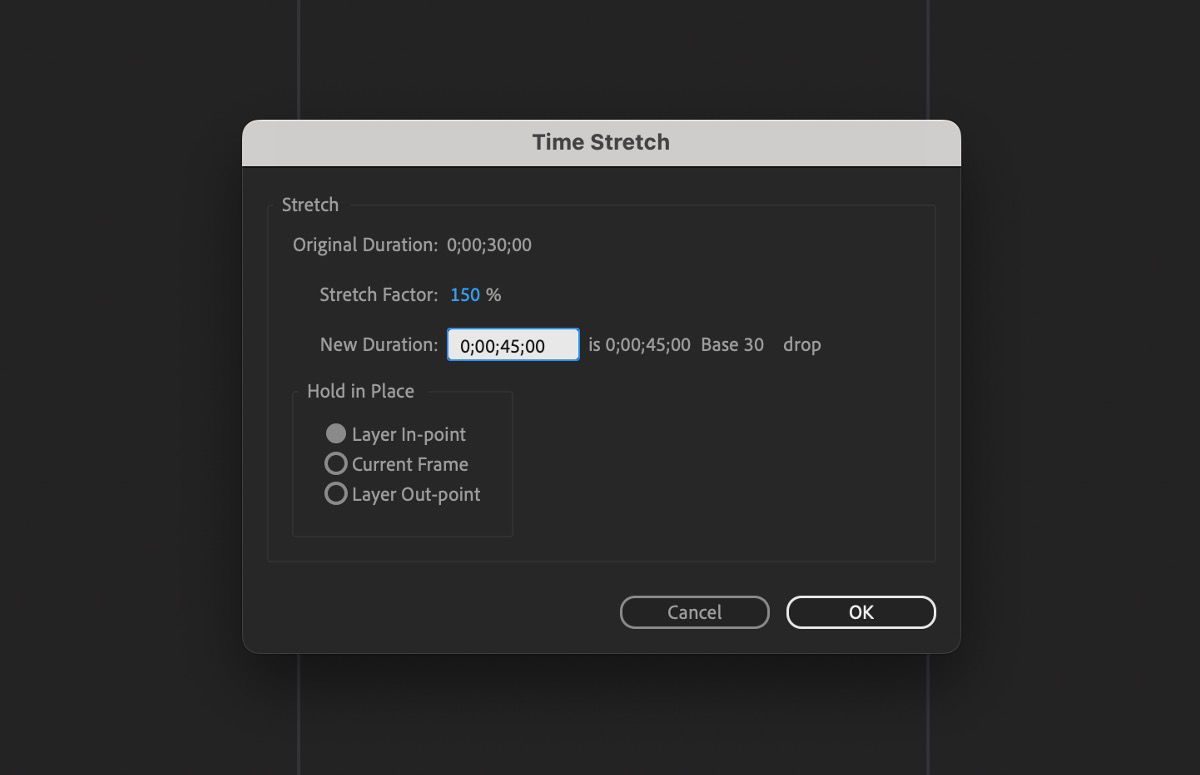
Task: Click the Hold in Place group label
Action: 360,391
